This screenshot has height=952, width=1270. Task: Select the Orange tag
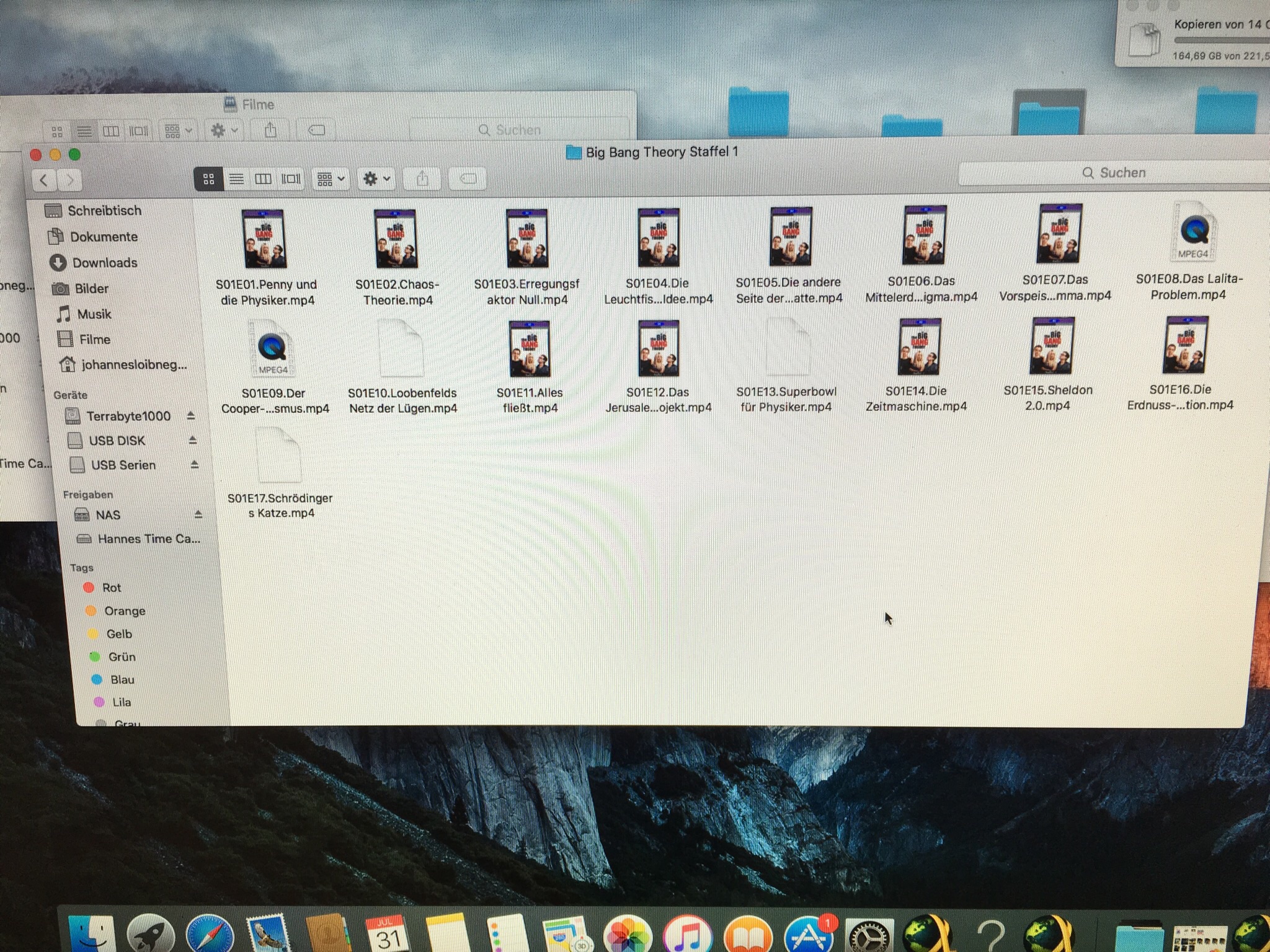pyautogui.click(x=115, y=611)
